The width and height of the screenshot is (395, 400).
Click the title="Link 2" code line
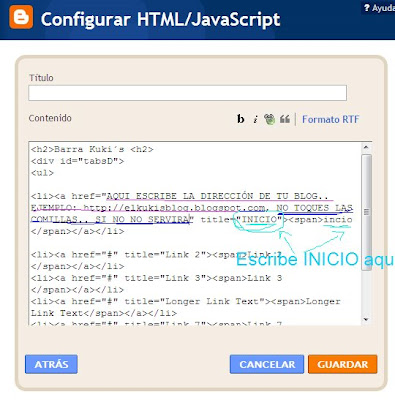point(157,255)
